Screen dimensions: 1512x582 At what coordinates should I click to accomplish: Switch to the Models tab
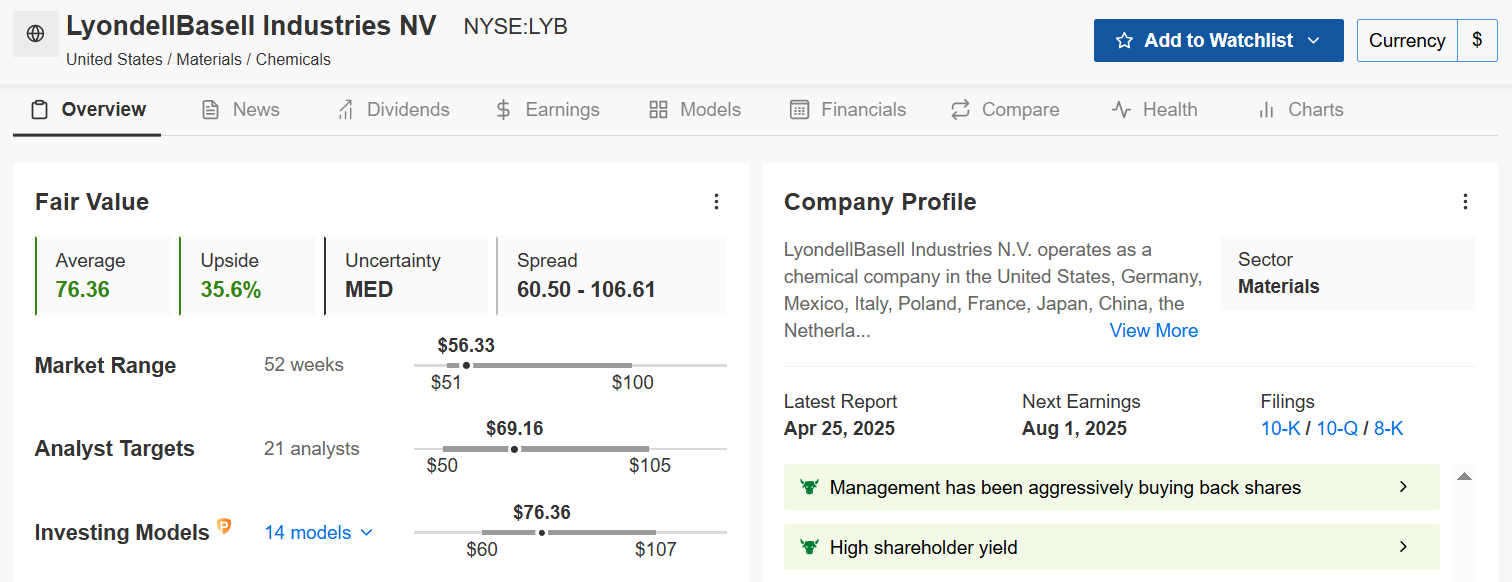(x=695, y=110)
